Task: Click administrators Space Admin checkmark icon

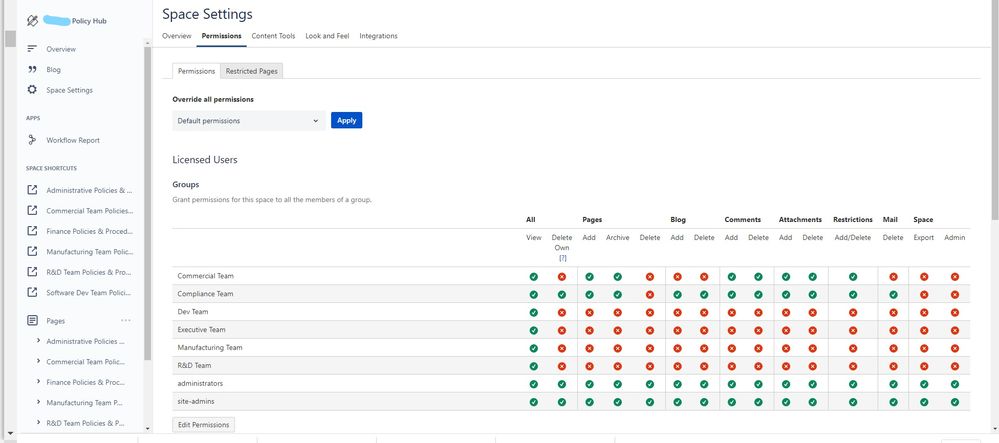Action: pyautogui.click(x=954, y=384)
